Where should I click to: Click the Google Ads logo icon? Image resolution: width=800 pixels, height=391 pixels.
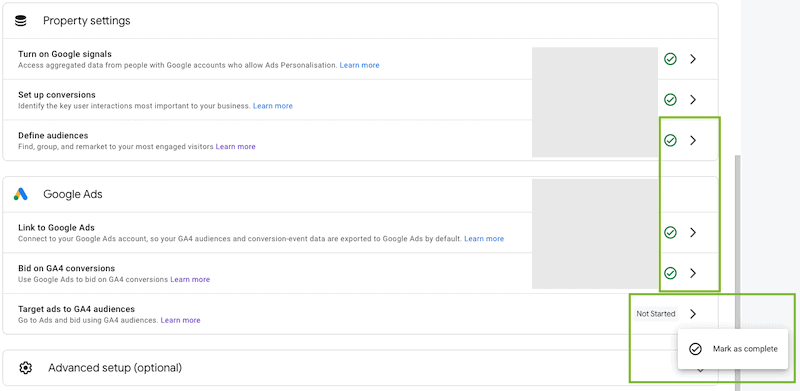20,194
